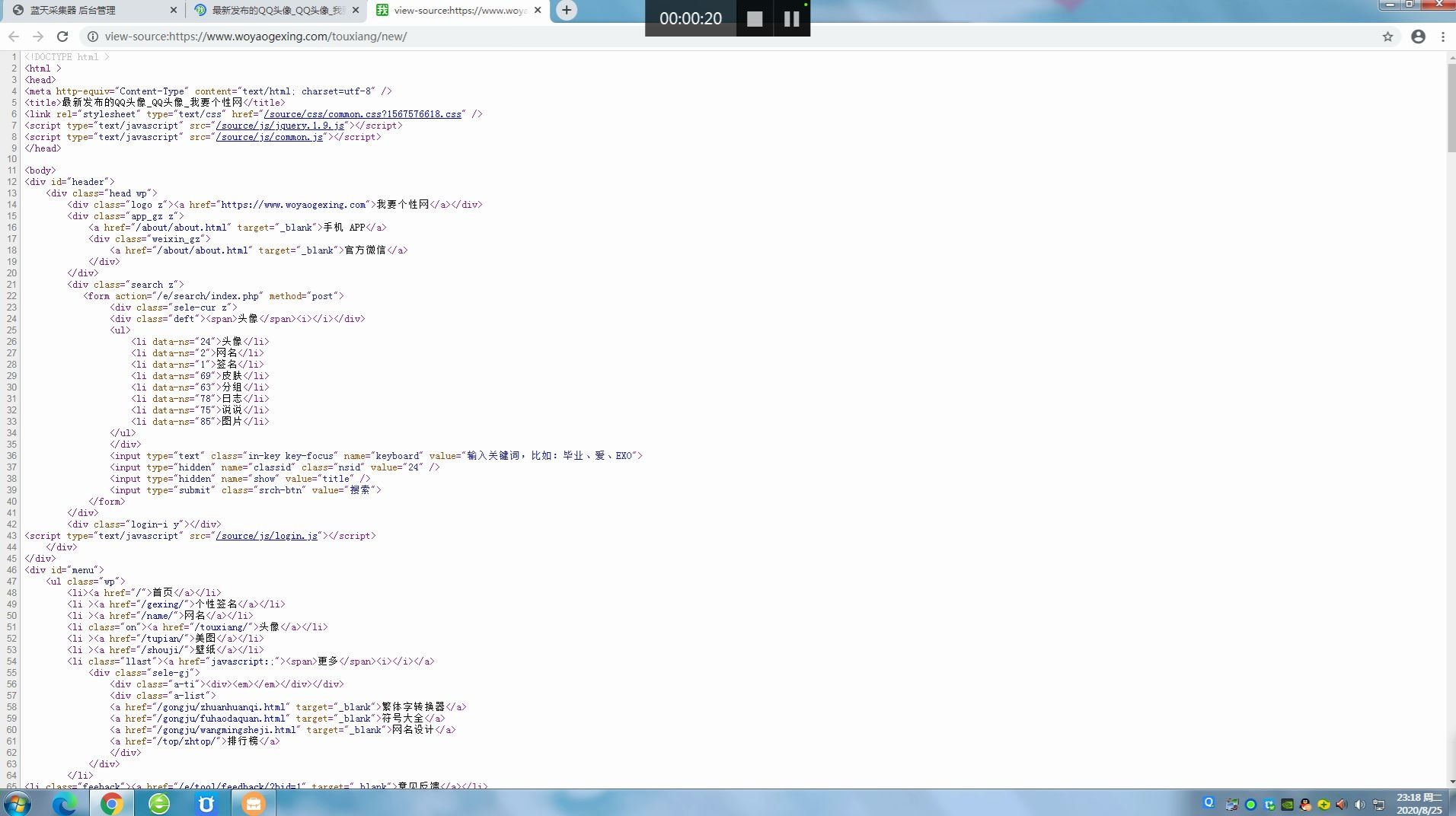Open the Chrome profile avatar icon
Screen dimensions: 1456x816
[1418, 37]
